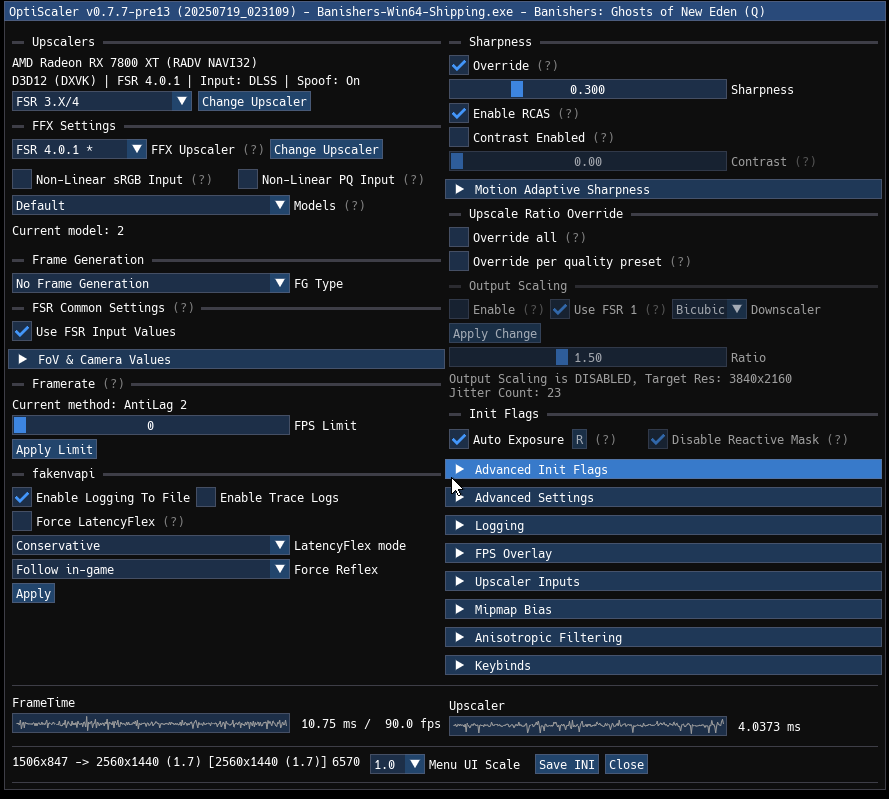Viewport: 889px width, 799px height.
Task: Click the OptiScaler title bar
Action: [x=444, y=11]
